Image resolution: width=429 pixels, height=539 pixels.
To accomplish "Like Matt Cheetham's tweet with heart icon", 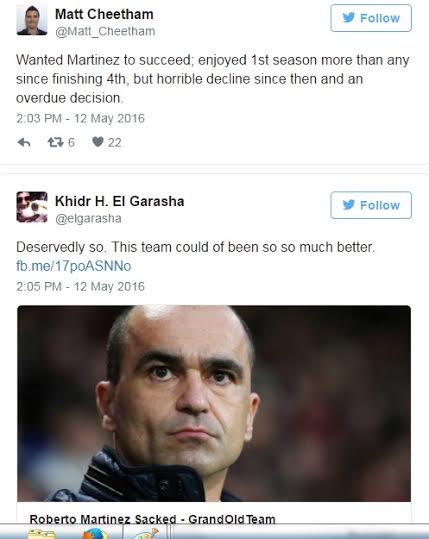I will click(x=98, y=142).
